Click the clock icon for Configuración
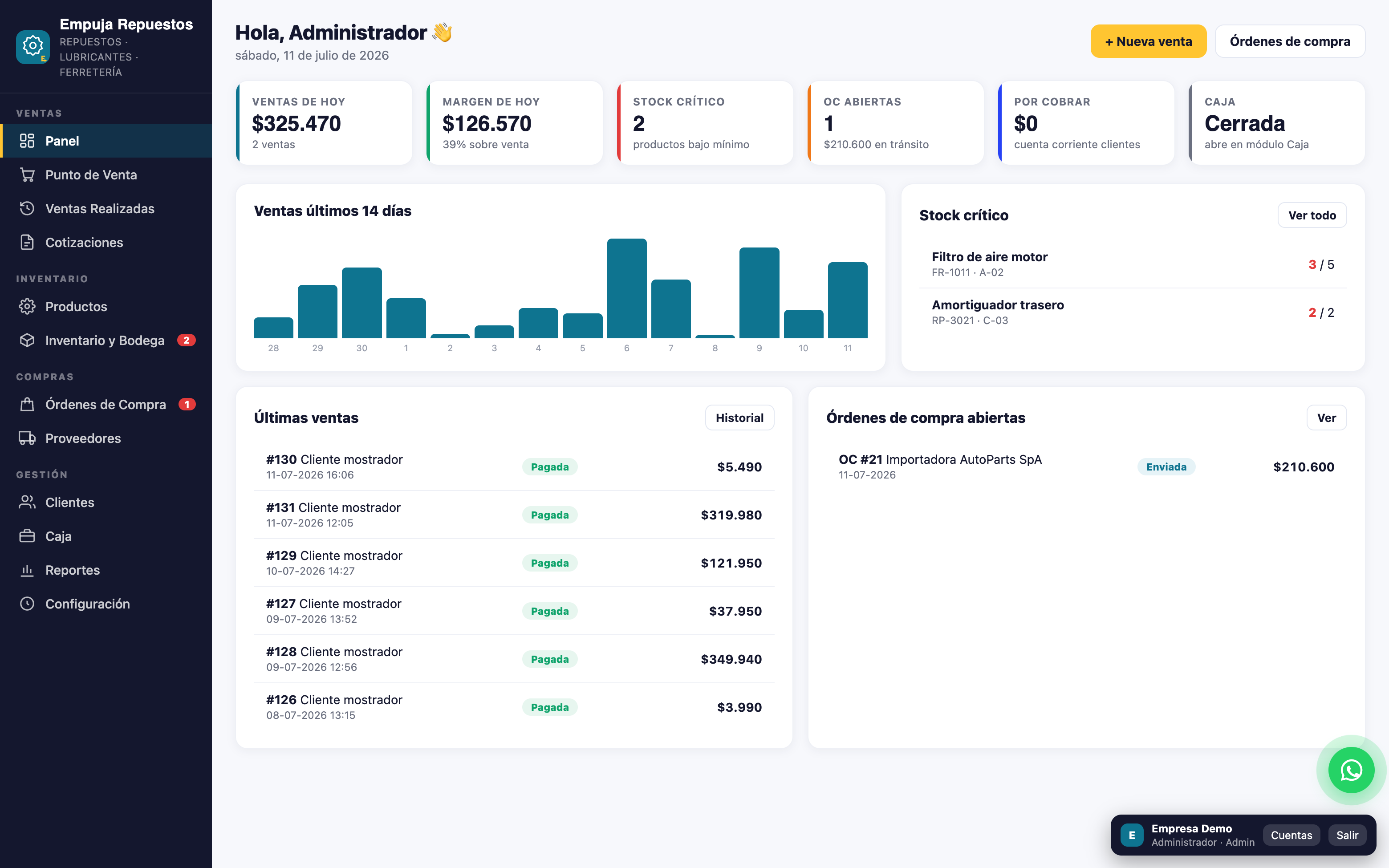Viewport: 1389px width, 868px height. [x=27, y=604]
